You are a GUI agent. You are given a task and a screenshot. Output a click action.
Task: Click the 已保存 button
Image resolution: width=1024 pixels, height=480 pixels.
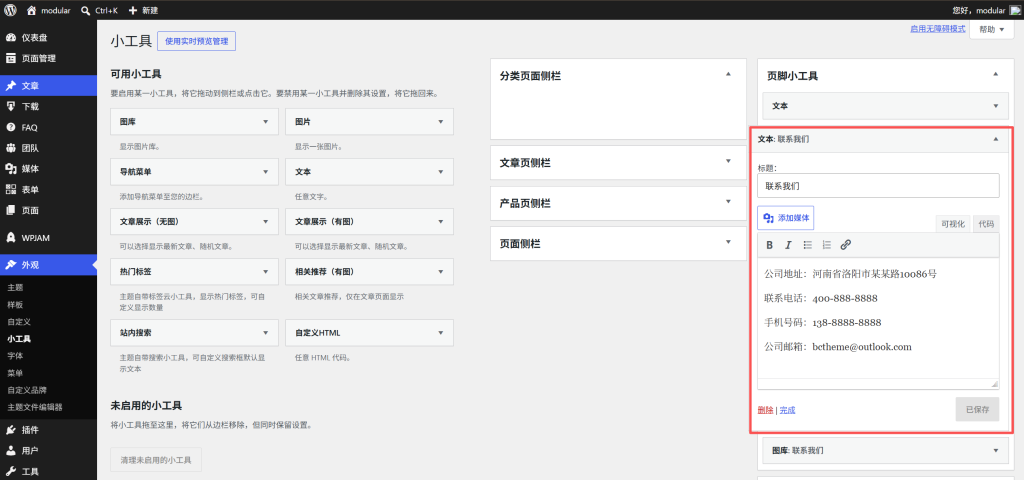click(x=977, y=409)
